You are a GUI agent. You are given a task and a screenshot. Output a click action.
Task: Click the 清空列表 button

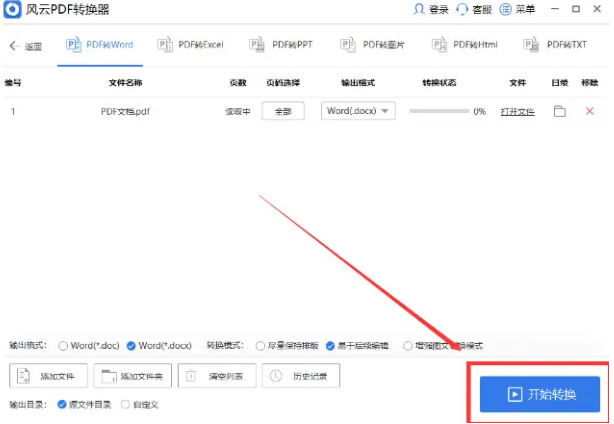coord(217,376)
